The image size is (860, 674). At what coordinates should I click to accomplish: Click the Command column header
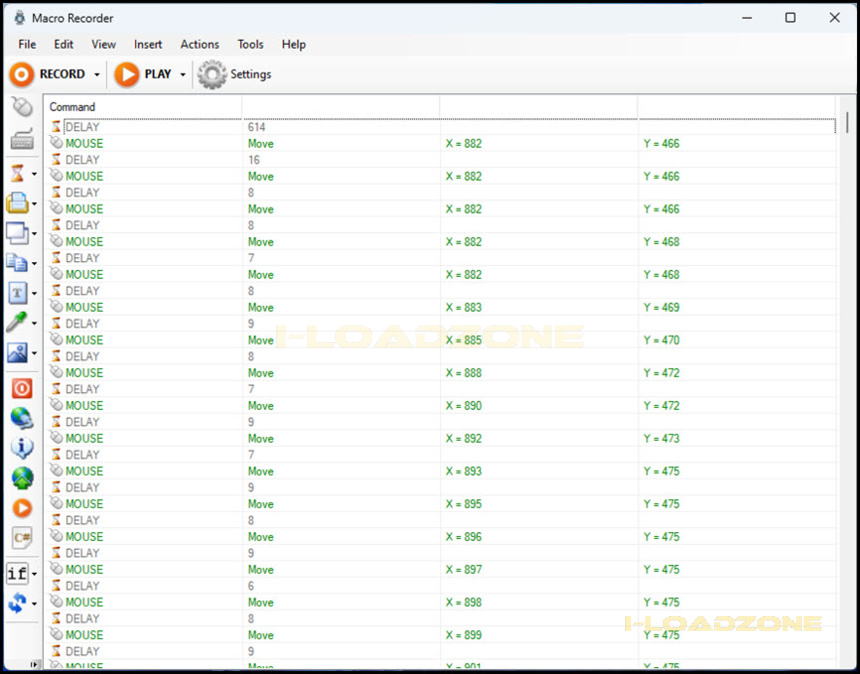point(143,107)
